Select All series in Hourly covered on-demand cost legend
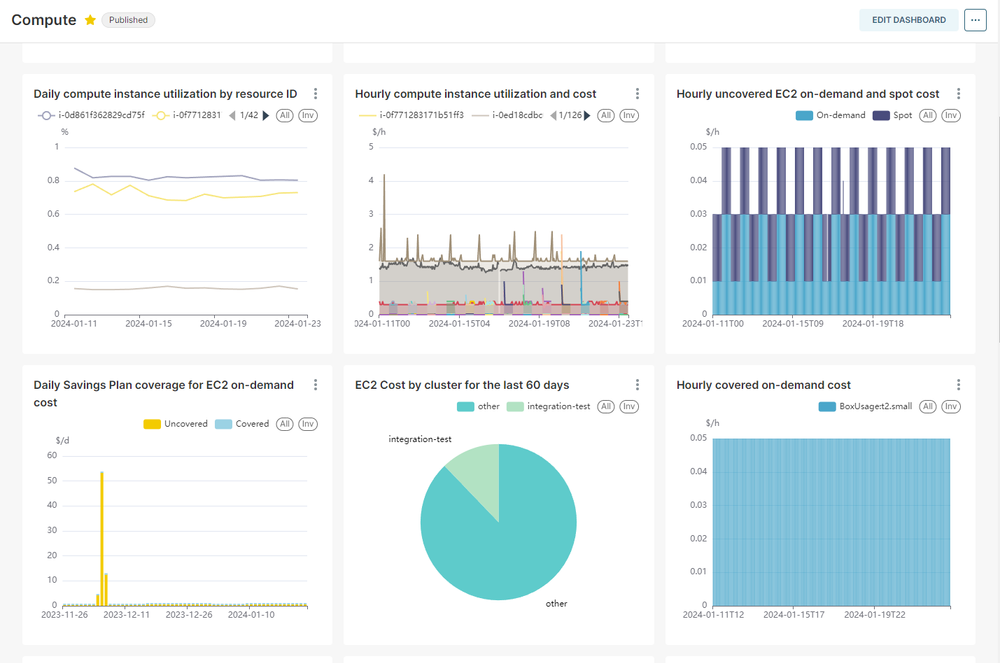Screen dimensions: 1000x663 tap(928, 407)
